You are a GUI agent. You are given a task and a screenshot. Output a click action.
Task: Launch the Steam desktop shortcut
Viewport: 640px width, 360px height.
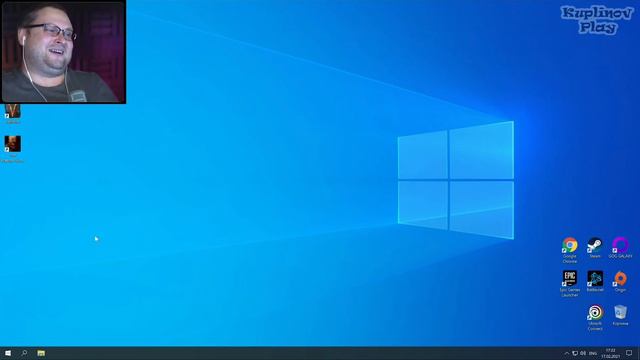595,248
